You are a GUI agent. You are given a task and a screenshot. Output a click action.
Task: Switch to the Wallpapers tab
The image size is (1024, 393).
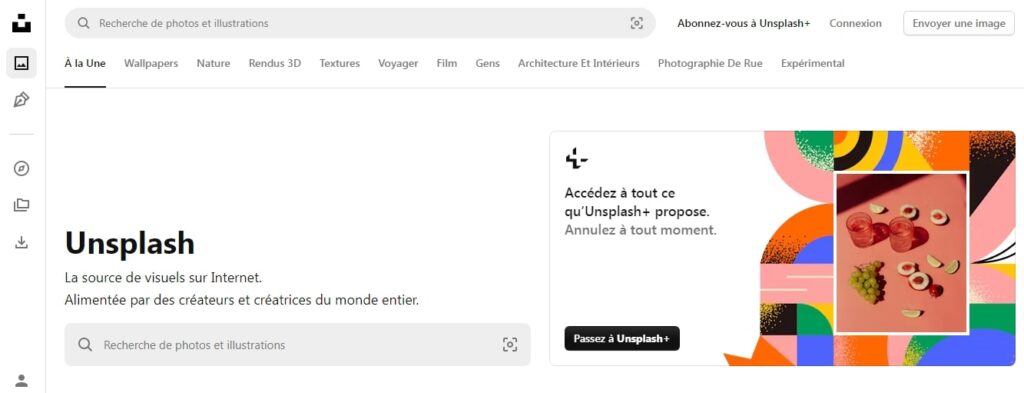tap(151, 63)
